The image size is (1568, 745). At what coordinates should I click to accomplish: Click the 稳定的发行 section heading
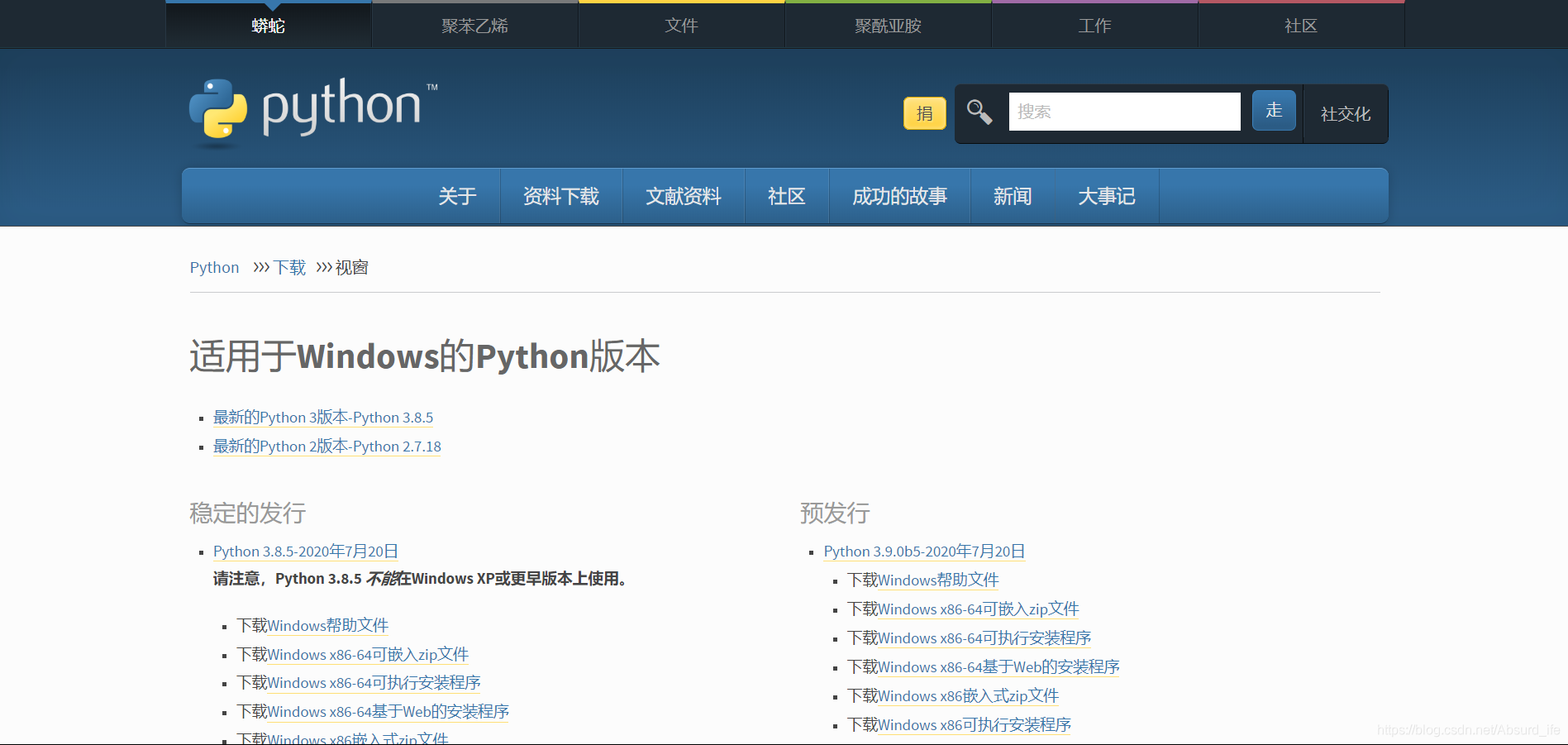tap(248, 513)
